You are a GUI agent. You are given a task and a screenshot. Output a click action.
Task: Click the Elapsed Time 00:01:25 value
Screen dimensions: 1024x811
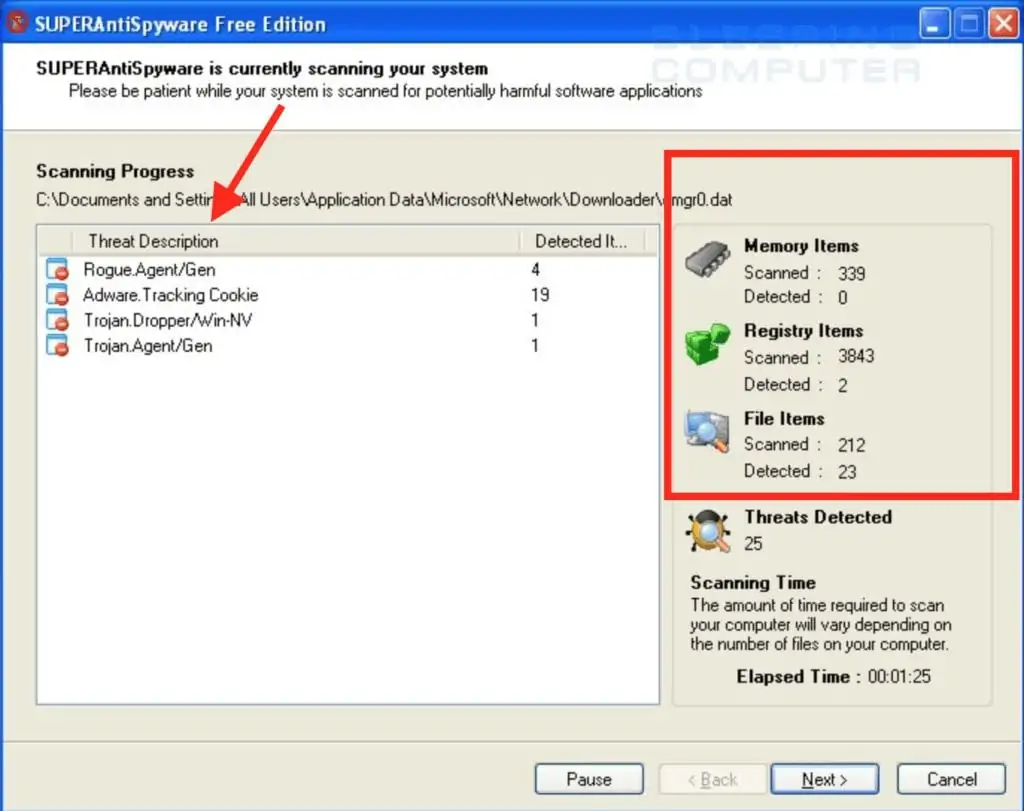pos(899,676)
